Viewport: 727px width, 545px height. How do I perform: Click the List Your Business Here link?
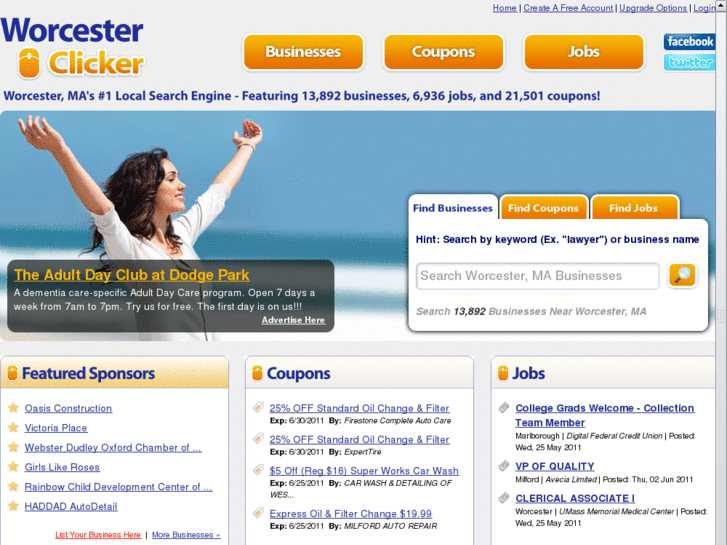pyautogui.click(x=98, y=535)
